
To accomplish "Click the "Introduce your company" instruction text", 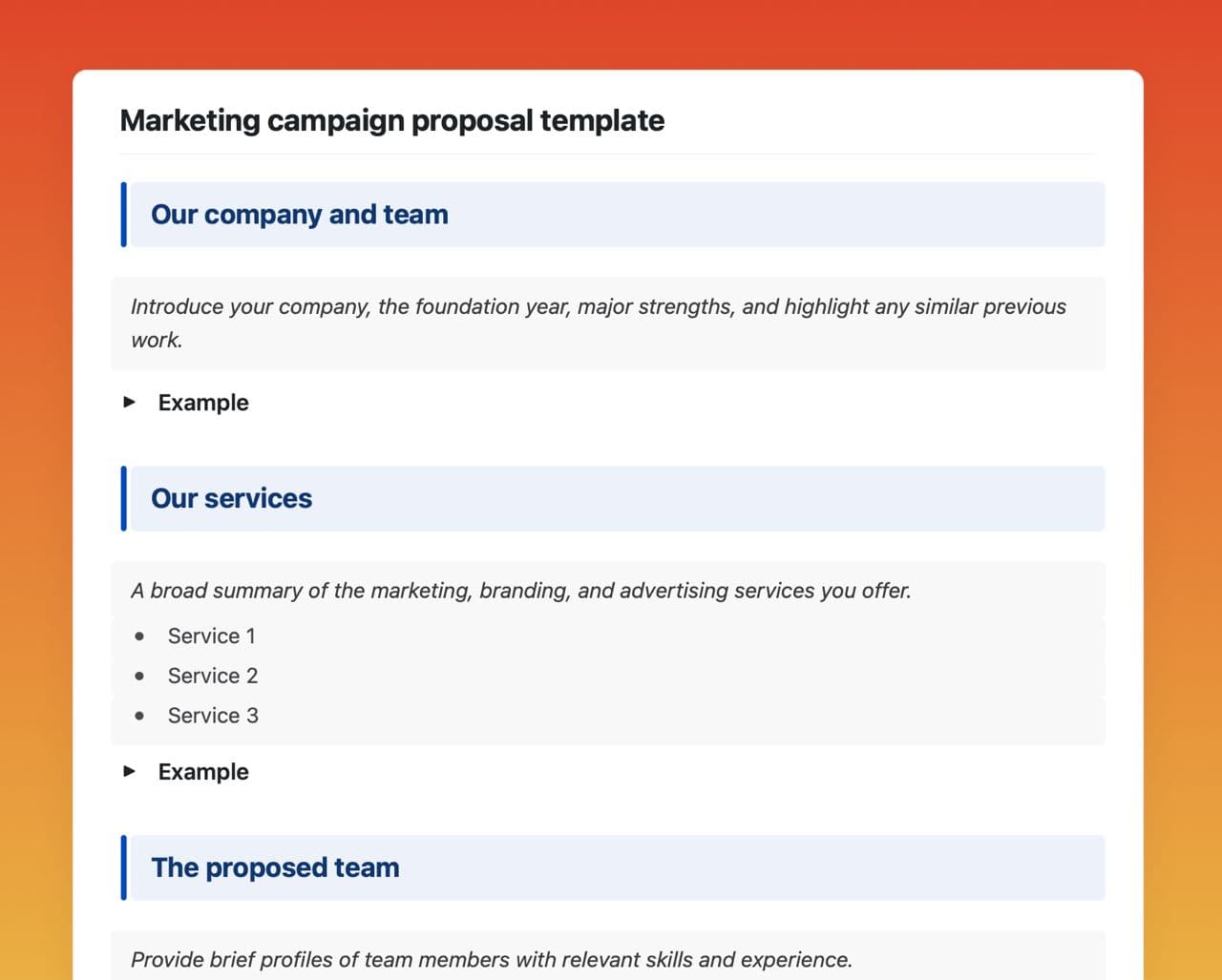I will tap(598, 307).
